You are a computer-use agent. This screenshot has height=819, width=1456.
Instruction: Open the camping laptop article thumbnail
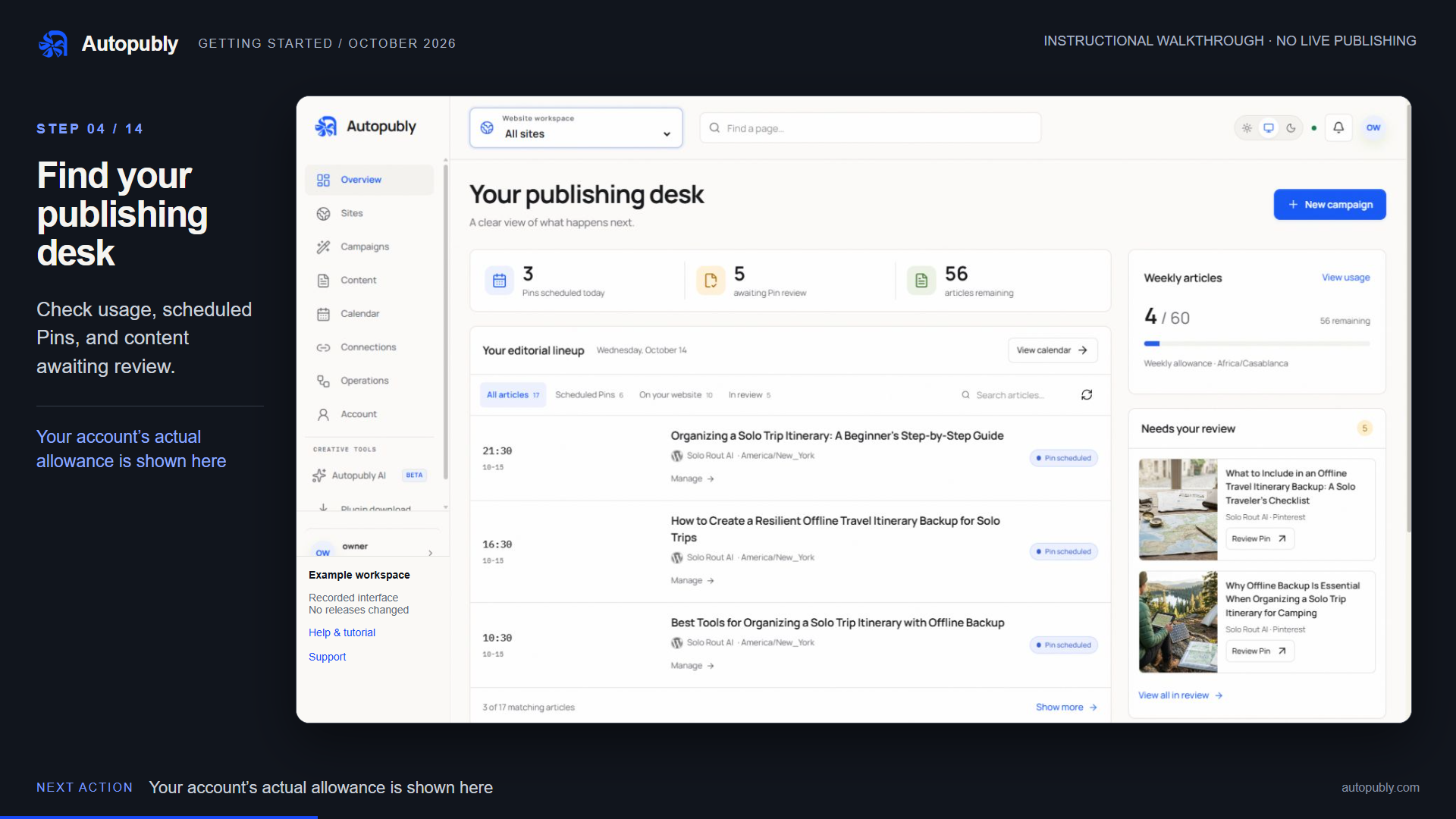pos(1178,622)
